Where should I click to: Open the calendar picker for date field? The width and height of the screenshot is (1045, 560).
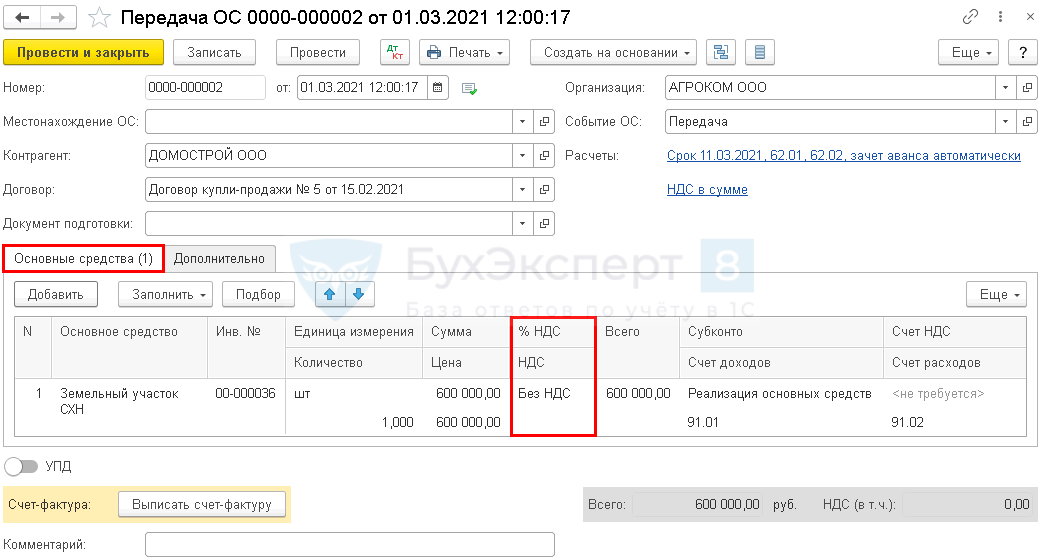coord(438,88)
